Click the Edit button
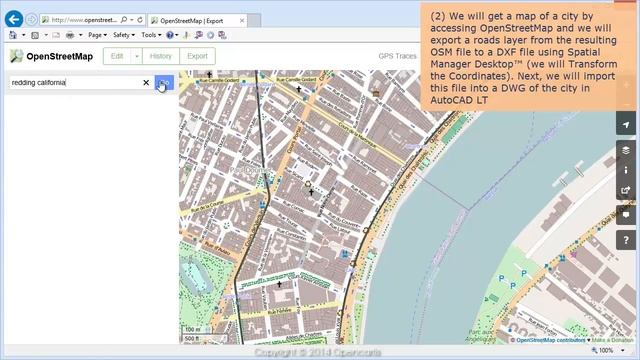This screenshot has height=360, width=640. [x=117, y=56]
